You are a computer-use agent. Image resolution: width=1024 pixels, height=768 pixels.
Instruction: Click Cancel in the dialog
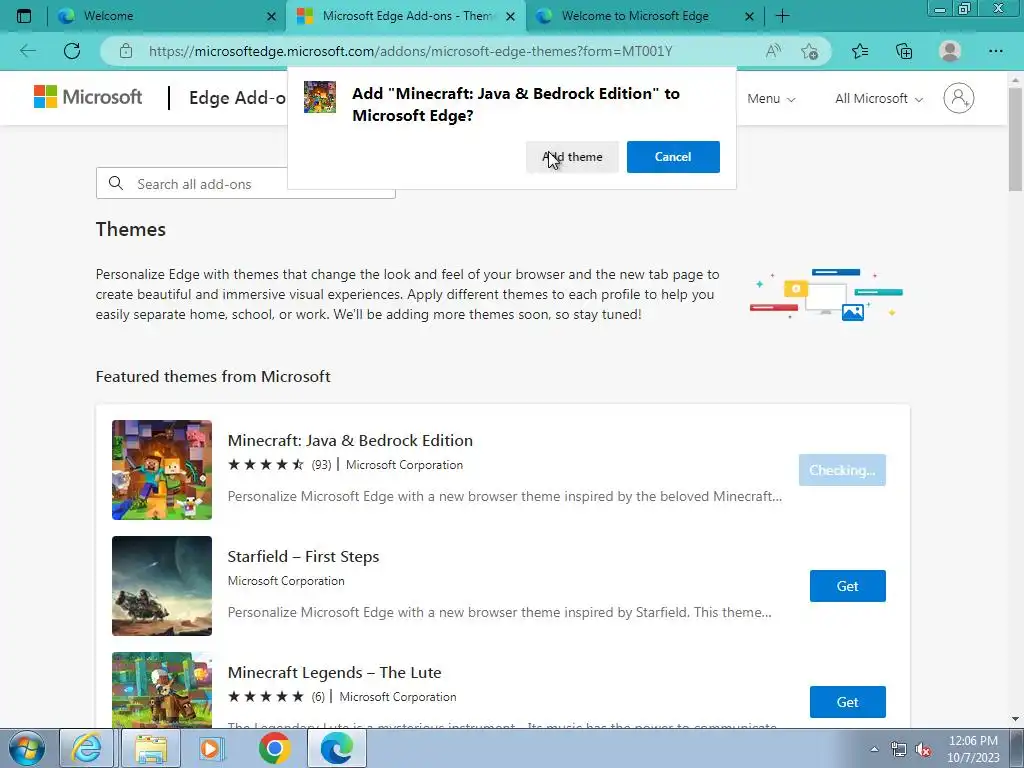coord(673,157)
